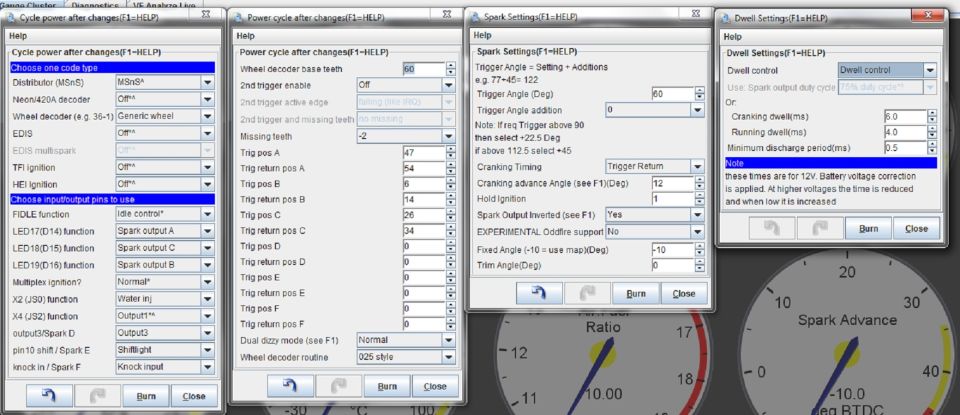The width and height of the screenshot is (960, 415).
Task: Click Close button in Dwell Settings dialog
Action: pyautogui.click(x=917, y=228)
